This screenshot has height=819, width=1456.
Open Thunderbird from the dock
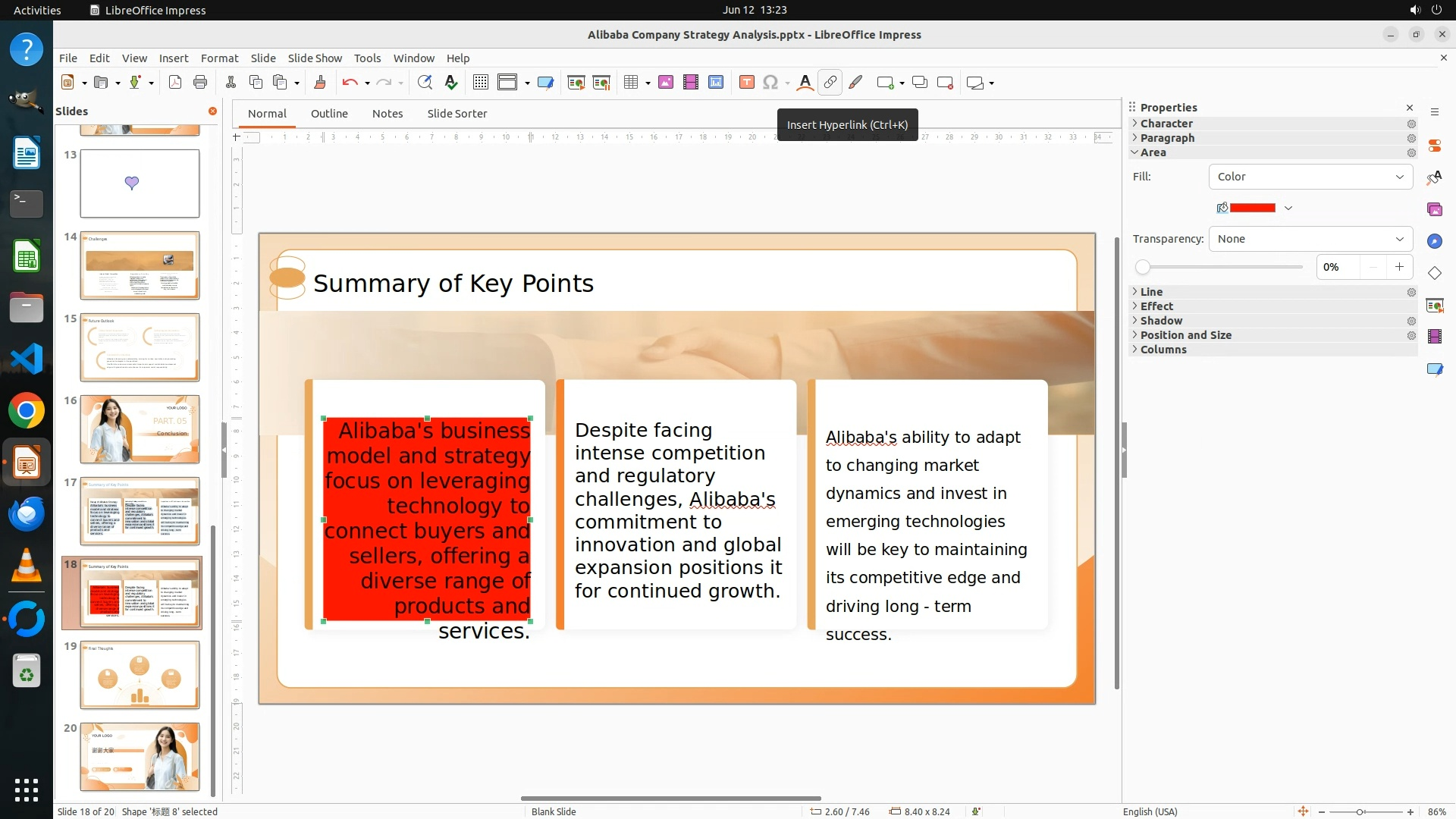27,515
